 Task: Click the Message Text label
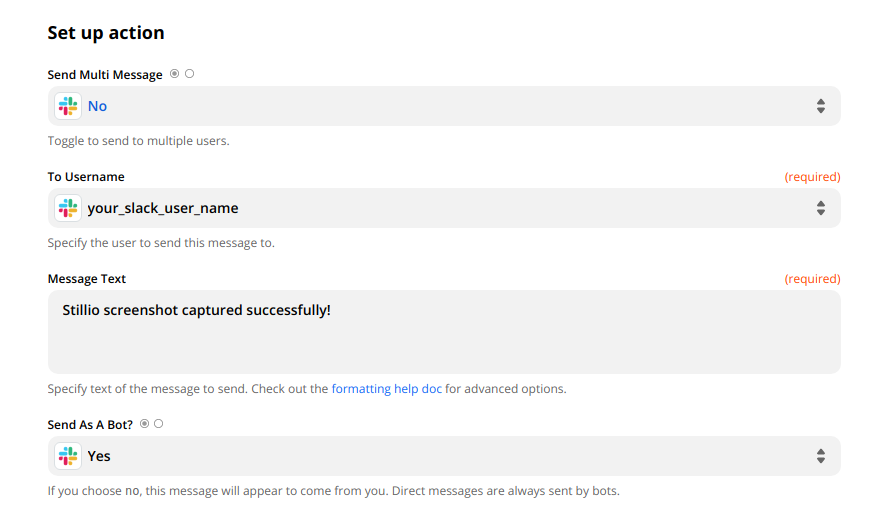(87, 279)
